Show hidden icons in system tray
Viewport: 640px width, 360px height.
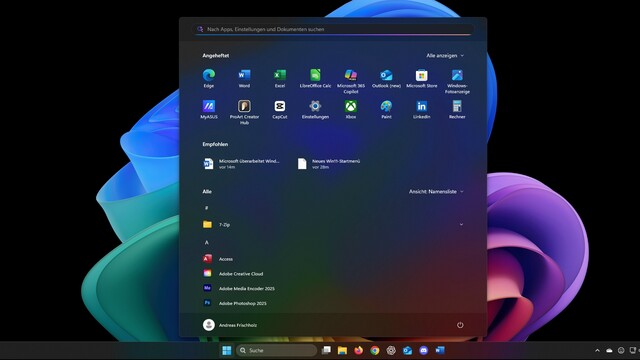(x=598, y=350)
